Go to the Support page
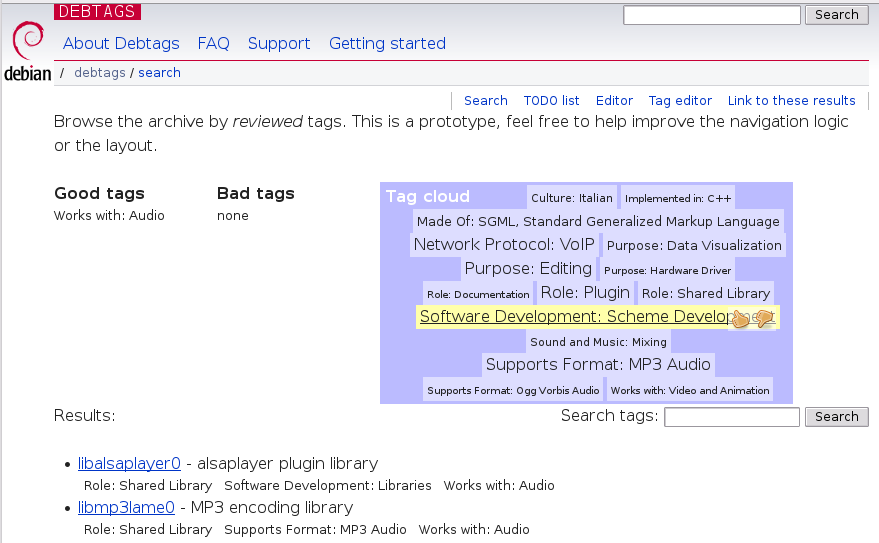879x543 pixels. 279,43
